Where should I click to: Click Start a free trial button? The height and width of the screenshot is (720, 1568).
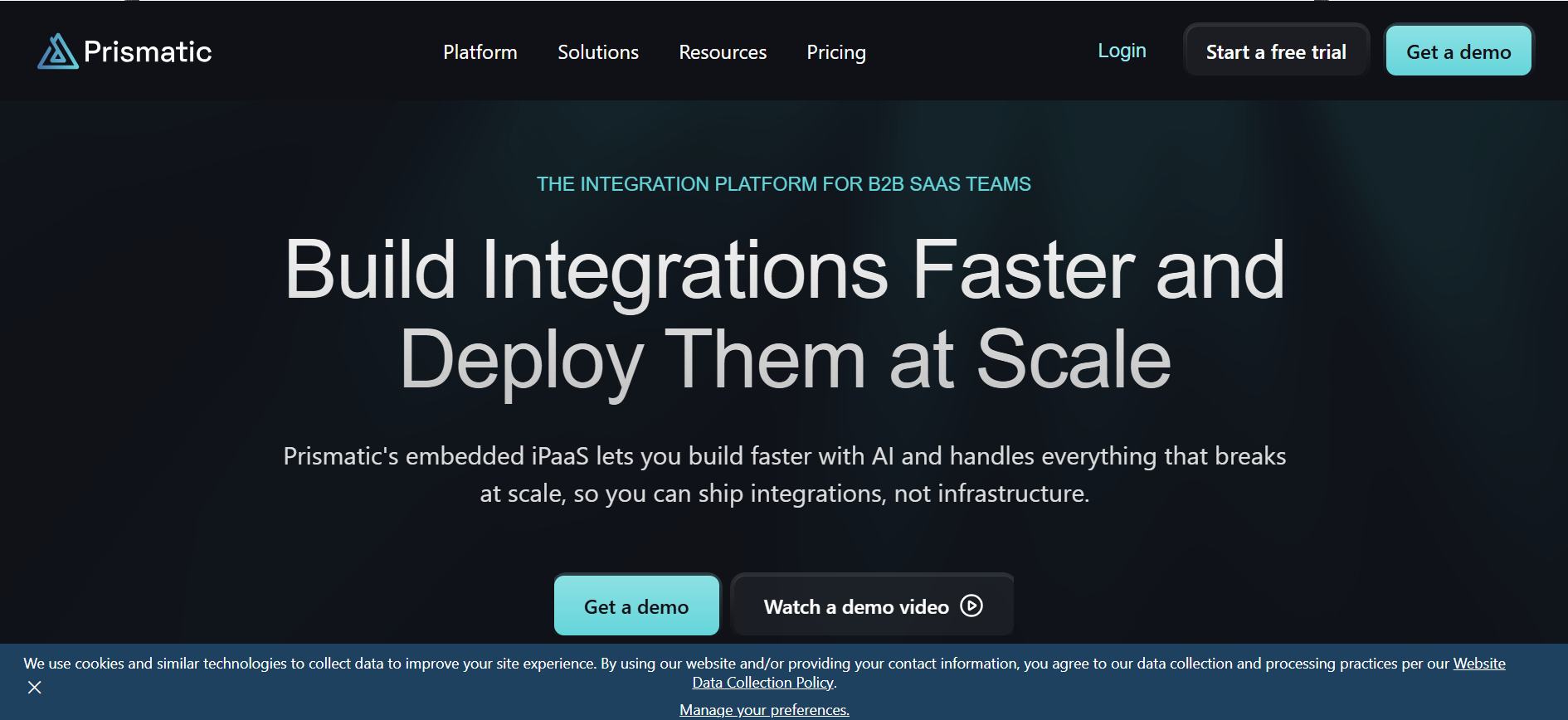[x=1276, y=51]
